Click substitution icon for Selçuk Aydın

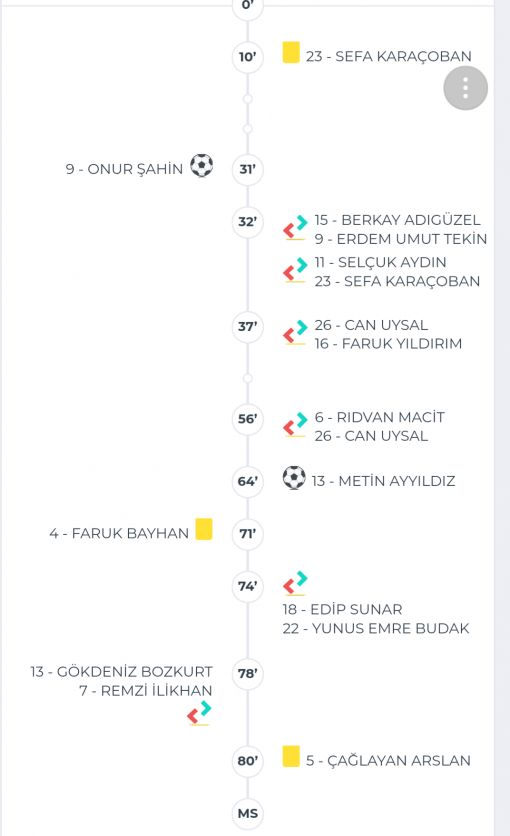coord(295,270)
